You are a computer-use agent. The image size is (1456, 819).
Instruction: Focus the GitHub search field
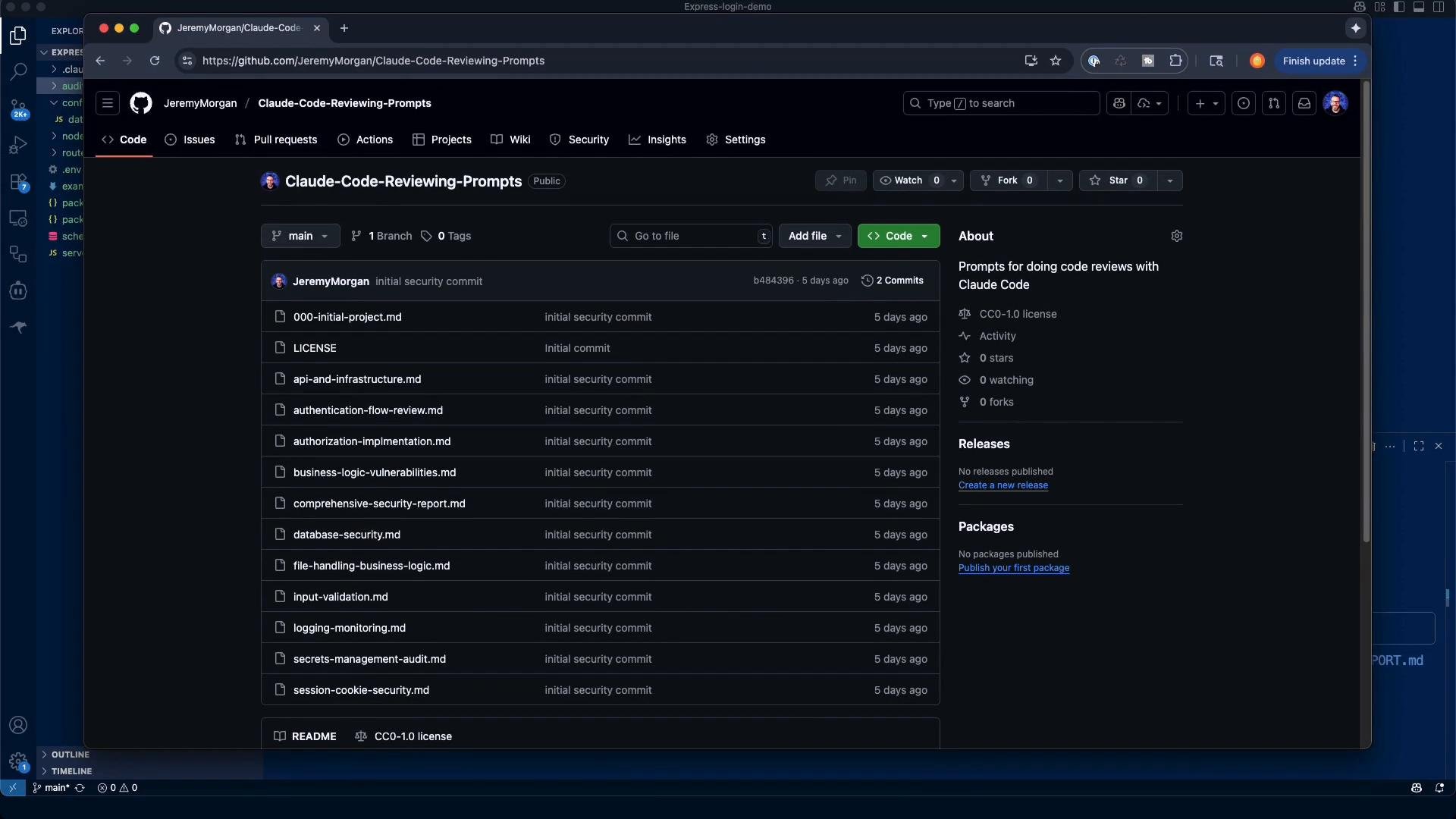click(x=1001, y=103)
